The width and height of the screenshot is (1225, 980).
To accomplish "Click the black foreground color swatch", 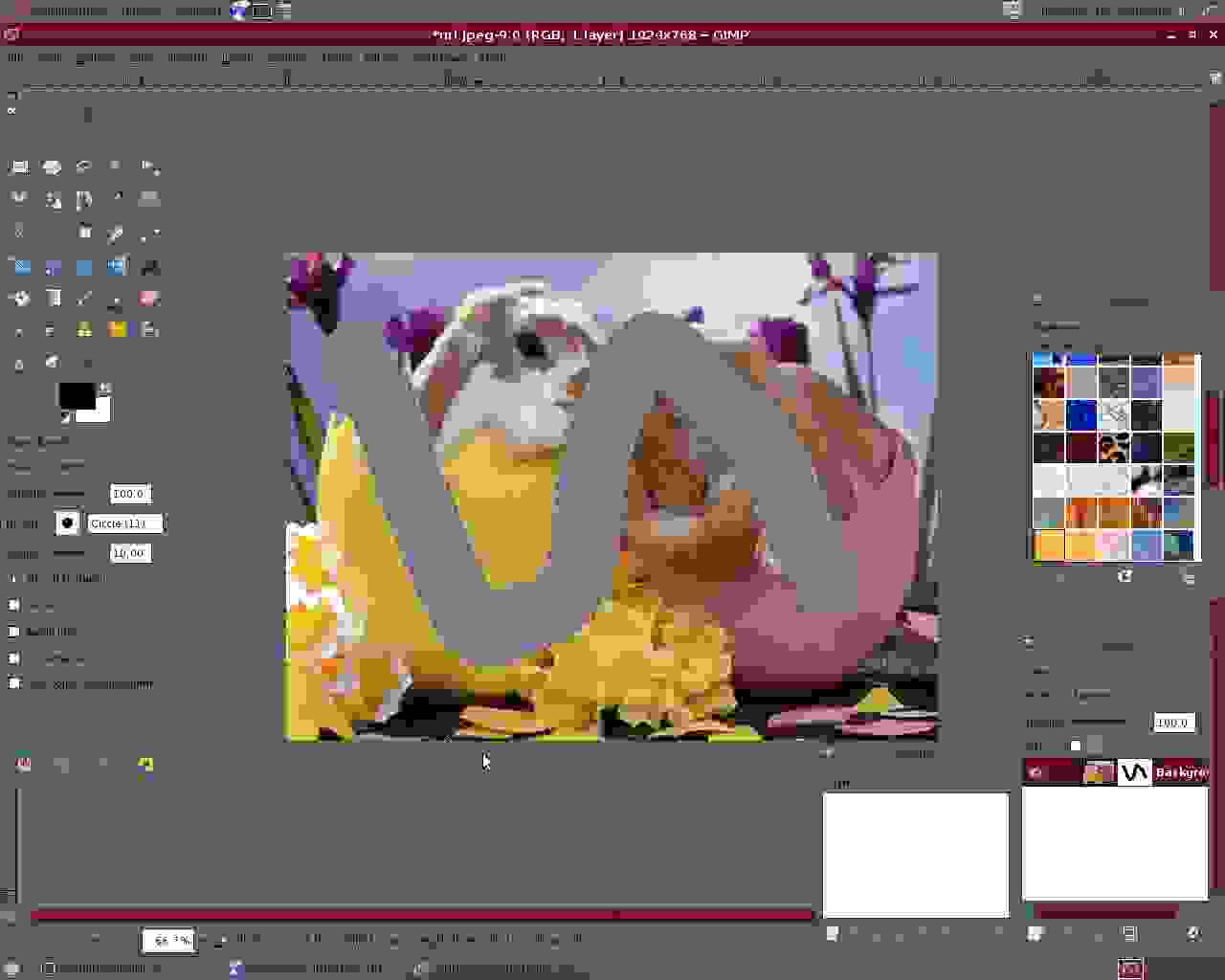I will (x=76, y=395).
